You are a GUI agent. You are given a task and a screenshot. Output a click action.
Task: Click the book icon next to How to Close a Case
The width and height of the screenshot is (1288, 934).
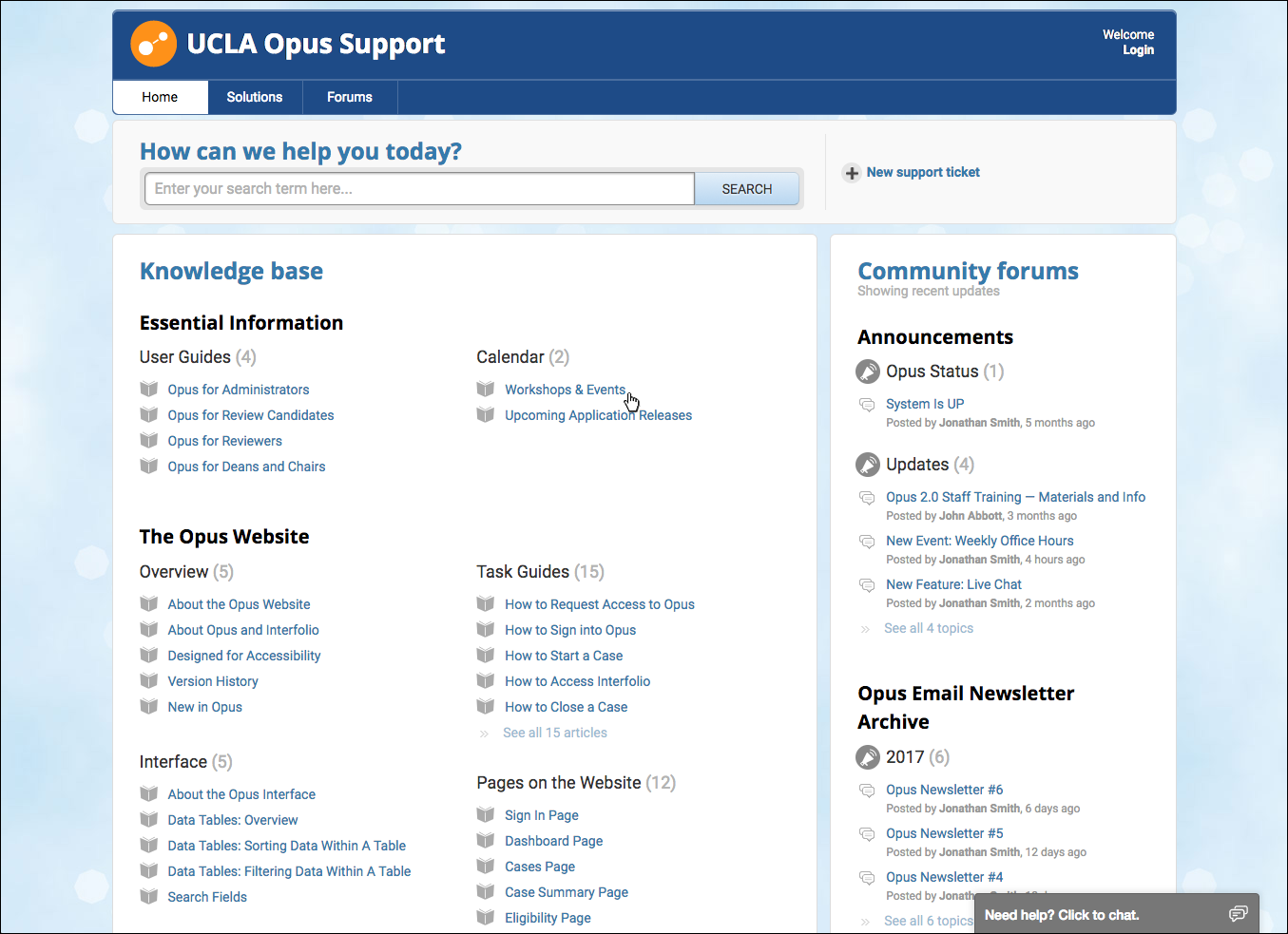point(486,706)
